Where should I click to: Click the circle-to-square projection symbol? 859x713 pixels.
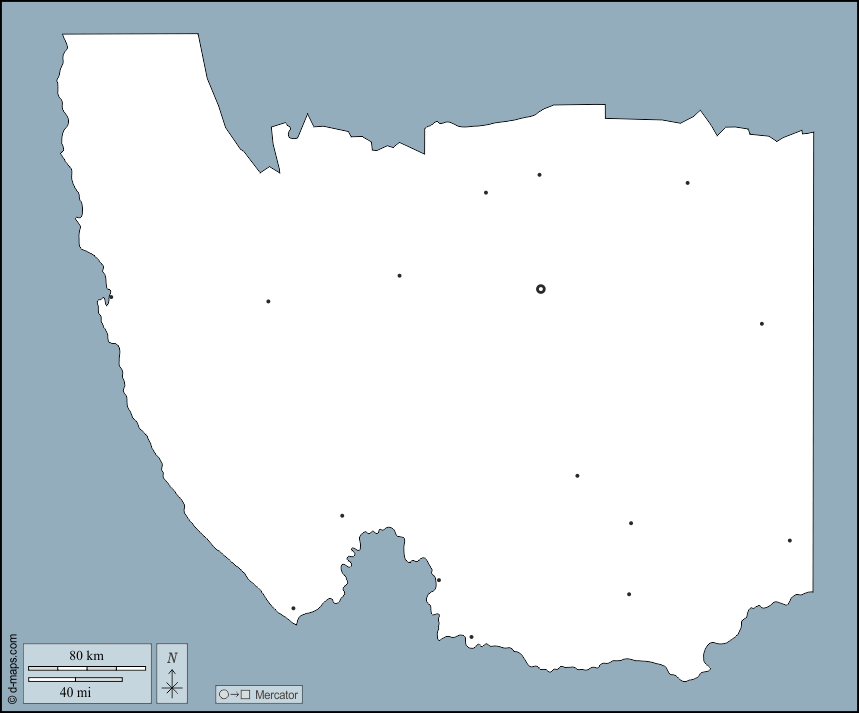[234, 694]
